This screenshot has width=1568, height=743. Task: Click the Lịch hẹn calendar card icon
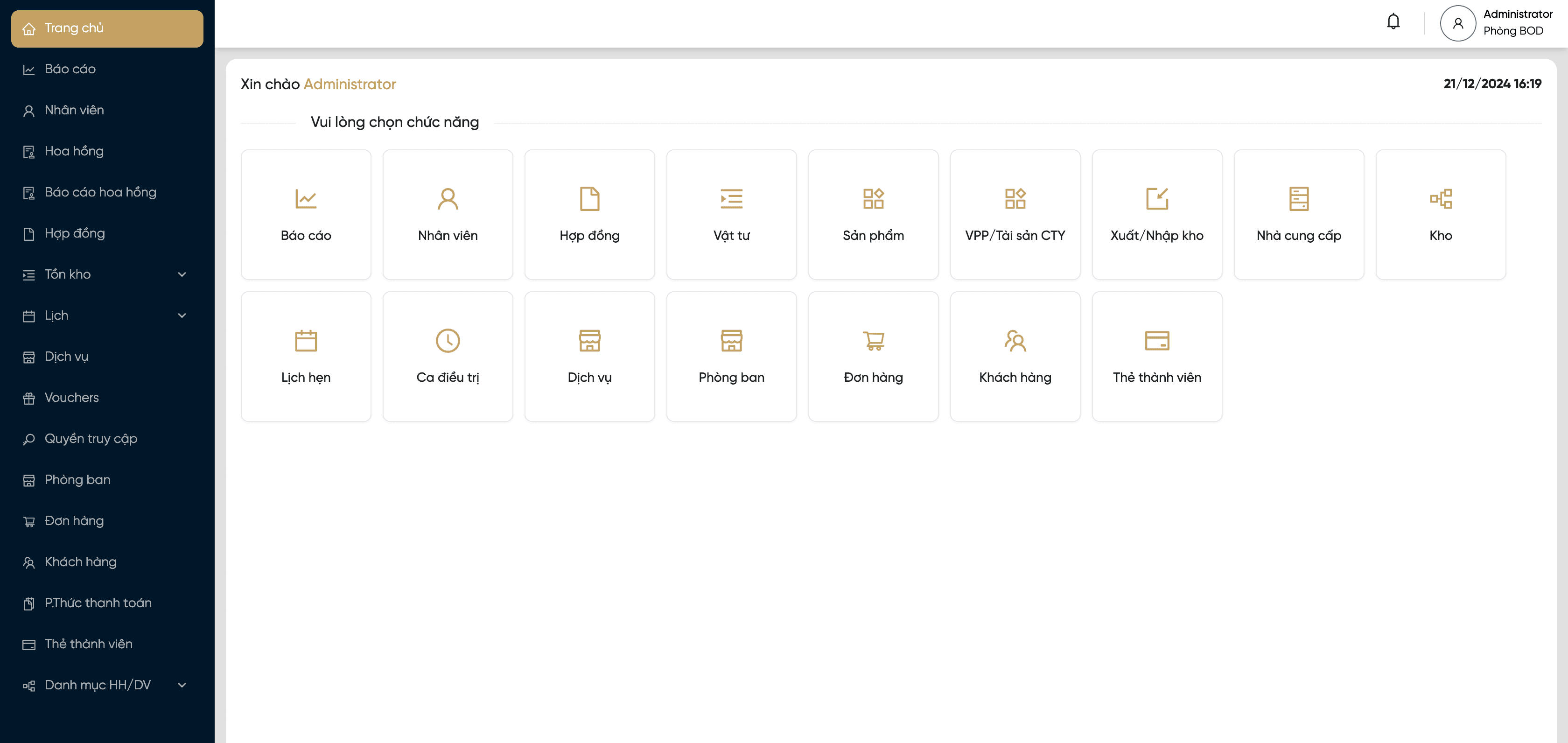[x=306, y=340]
